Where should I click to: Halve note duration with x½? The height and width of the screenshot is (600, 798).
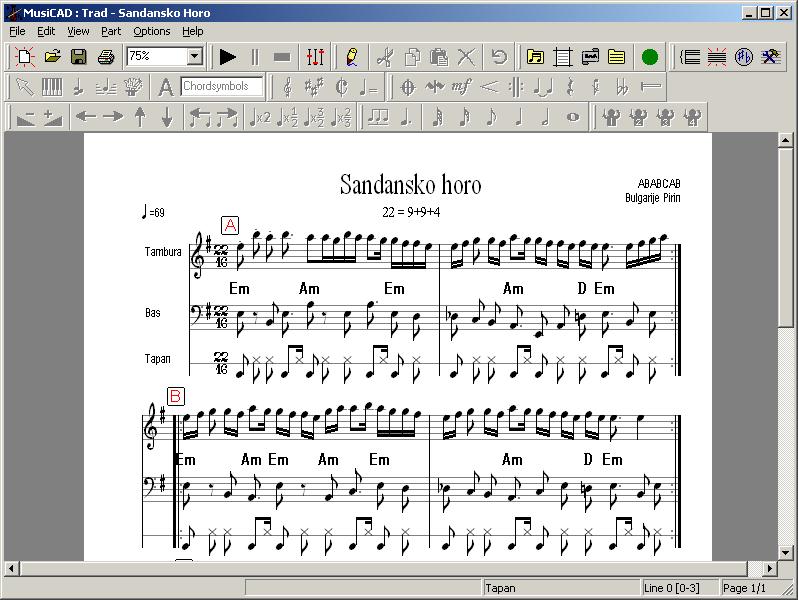pos(288,117)
